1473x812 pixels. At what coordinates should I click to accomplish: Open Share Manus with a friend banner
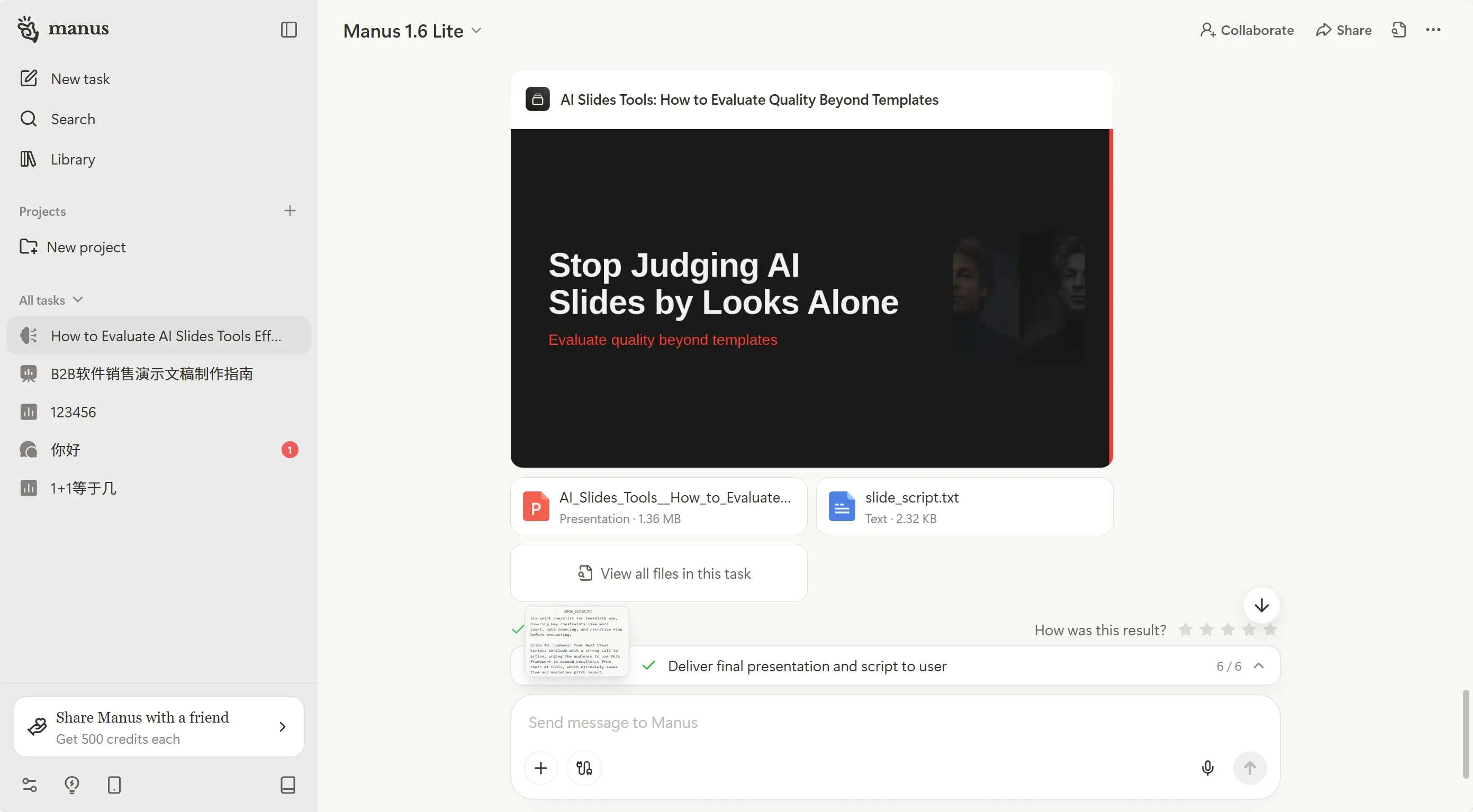158,727
